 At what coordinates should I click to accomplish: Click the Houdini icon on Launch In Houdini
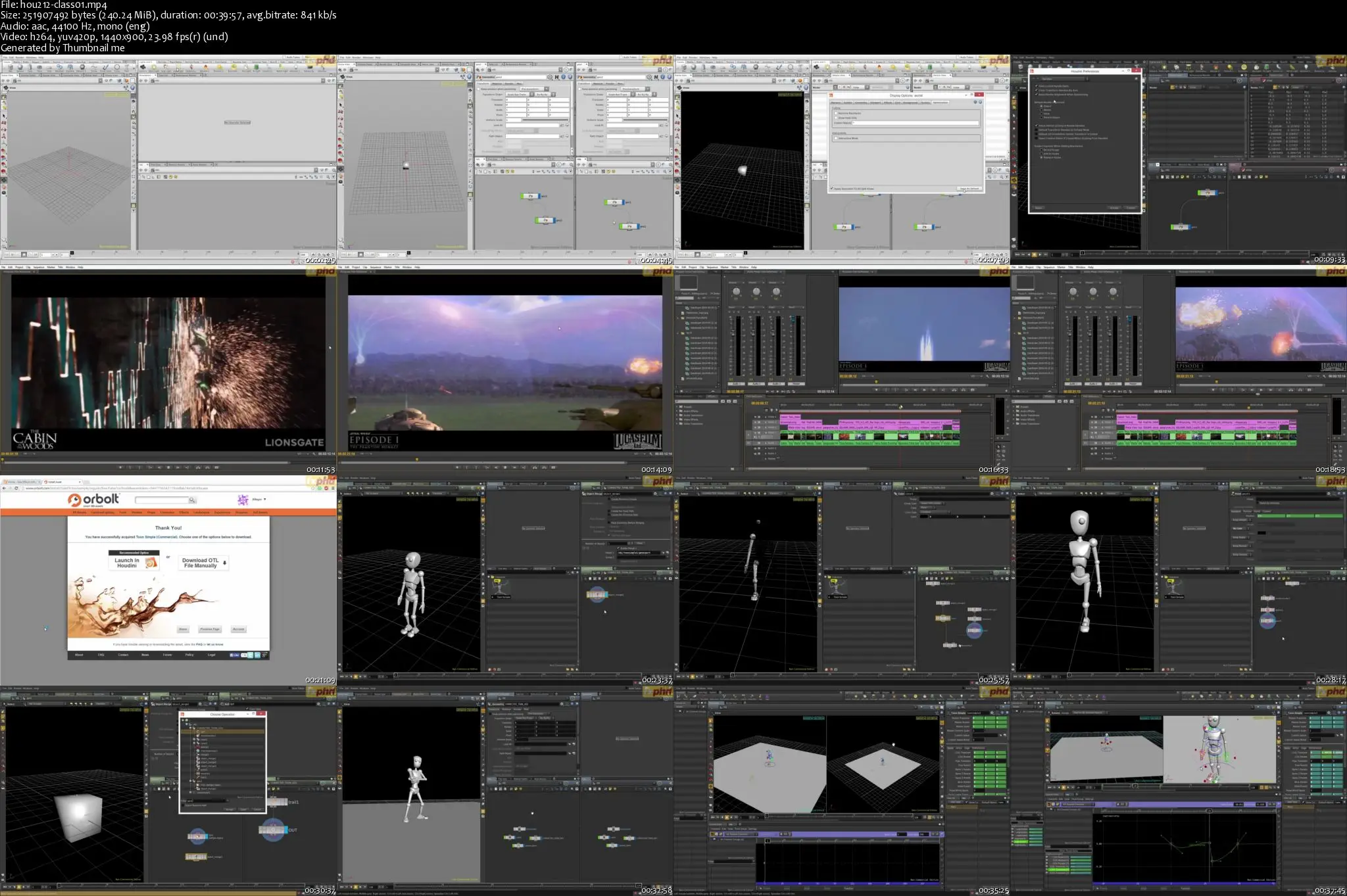tap(151, 563)
